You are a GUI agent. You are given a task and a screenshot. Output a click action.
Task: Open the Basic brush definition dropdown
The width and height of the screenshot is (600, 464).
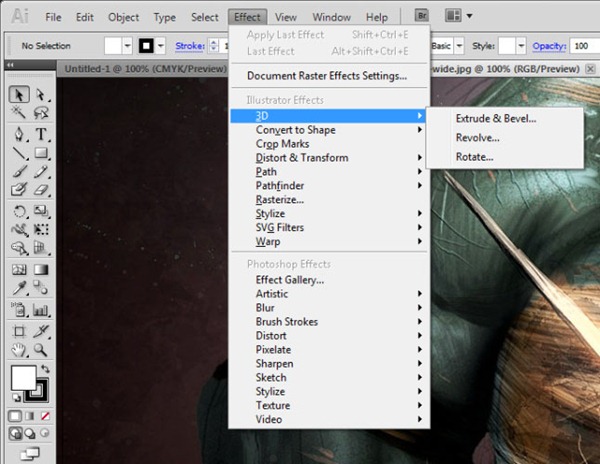[x=459, y=46]
